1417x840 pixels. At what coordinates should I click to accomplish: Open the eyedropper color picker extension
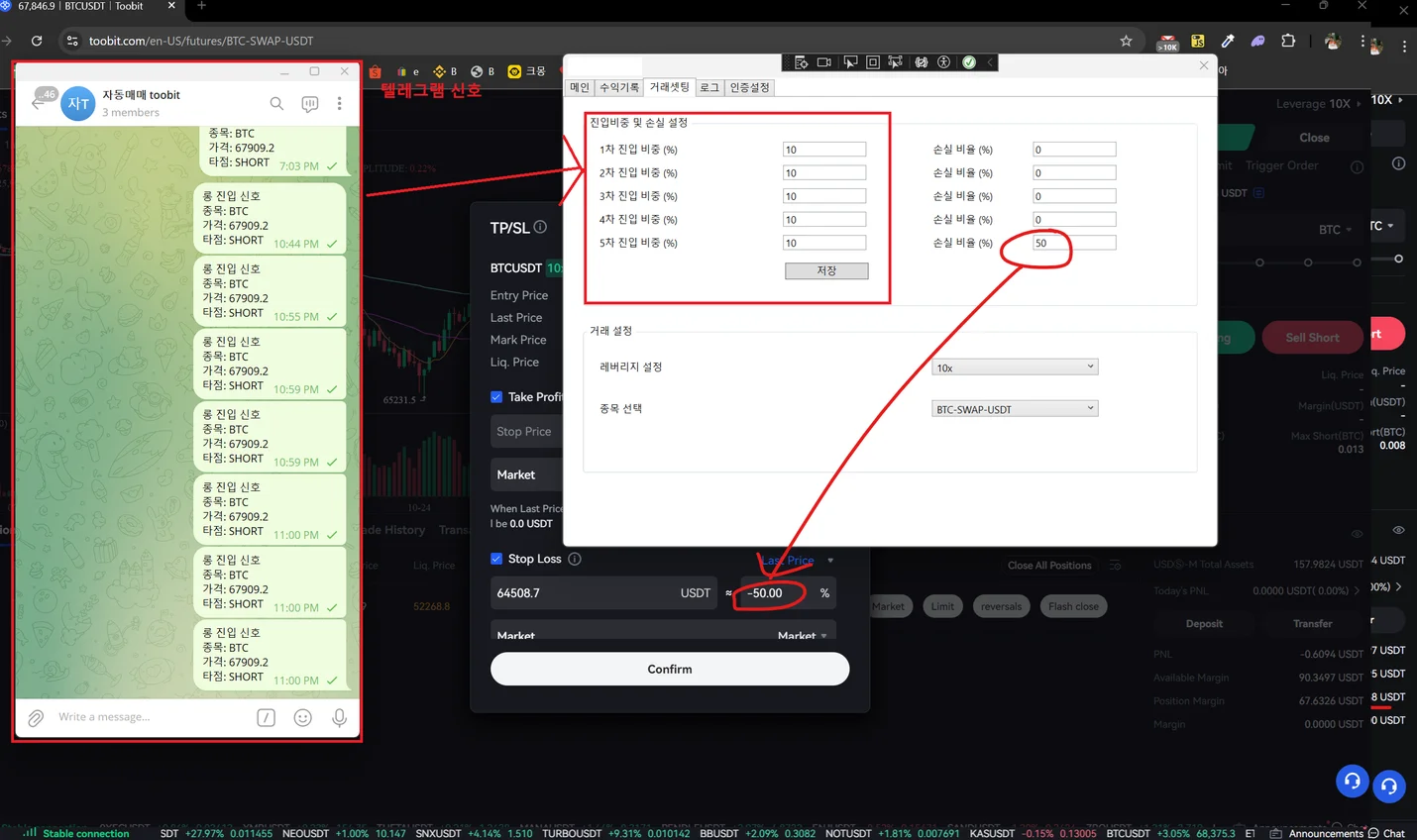(1228, 41)
